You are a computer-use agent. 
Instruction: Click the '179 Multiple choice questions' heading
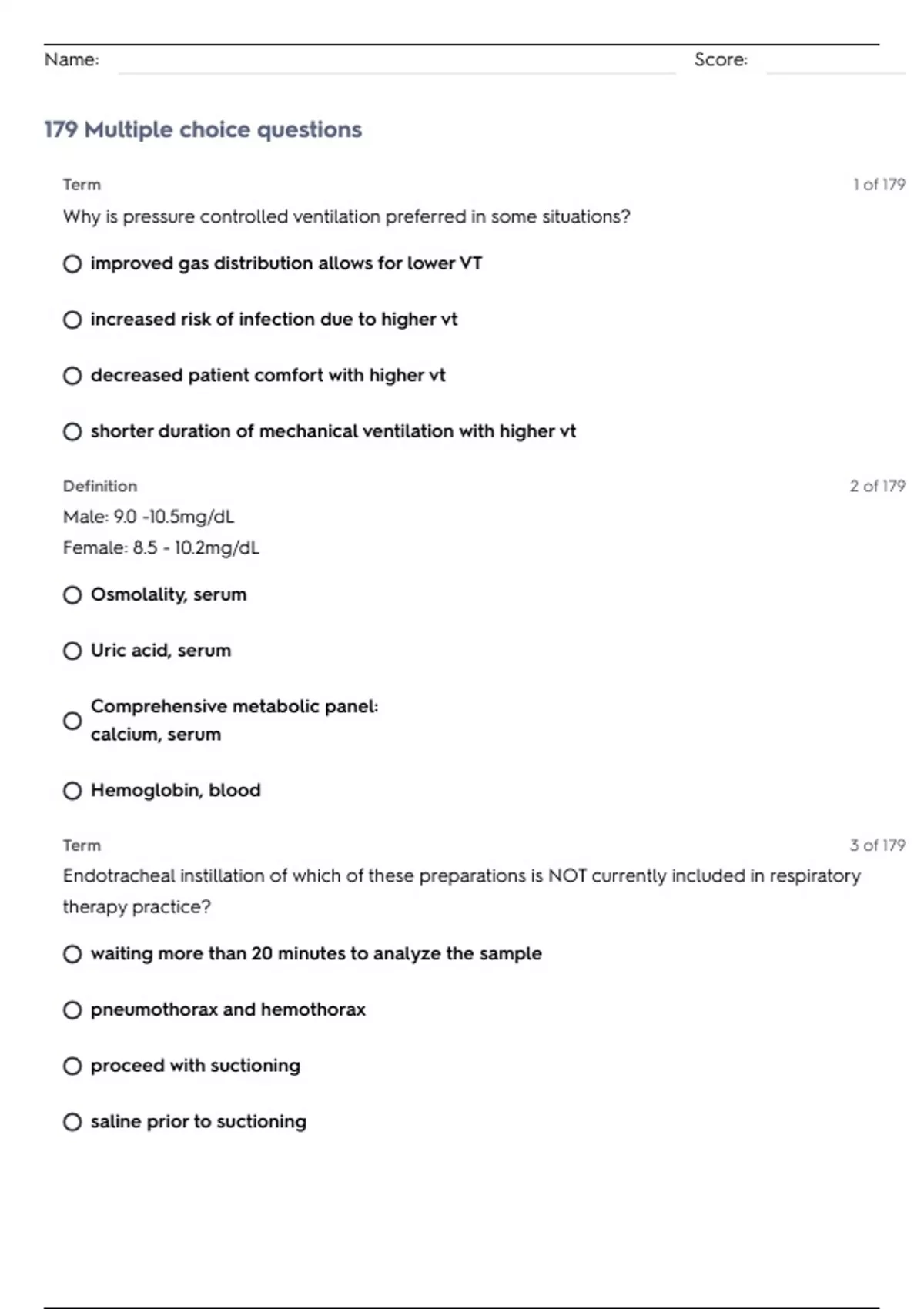203,129
